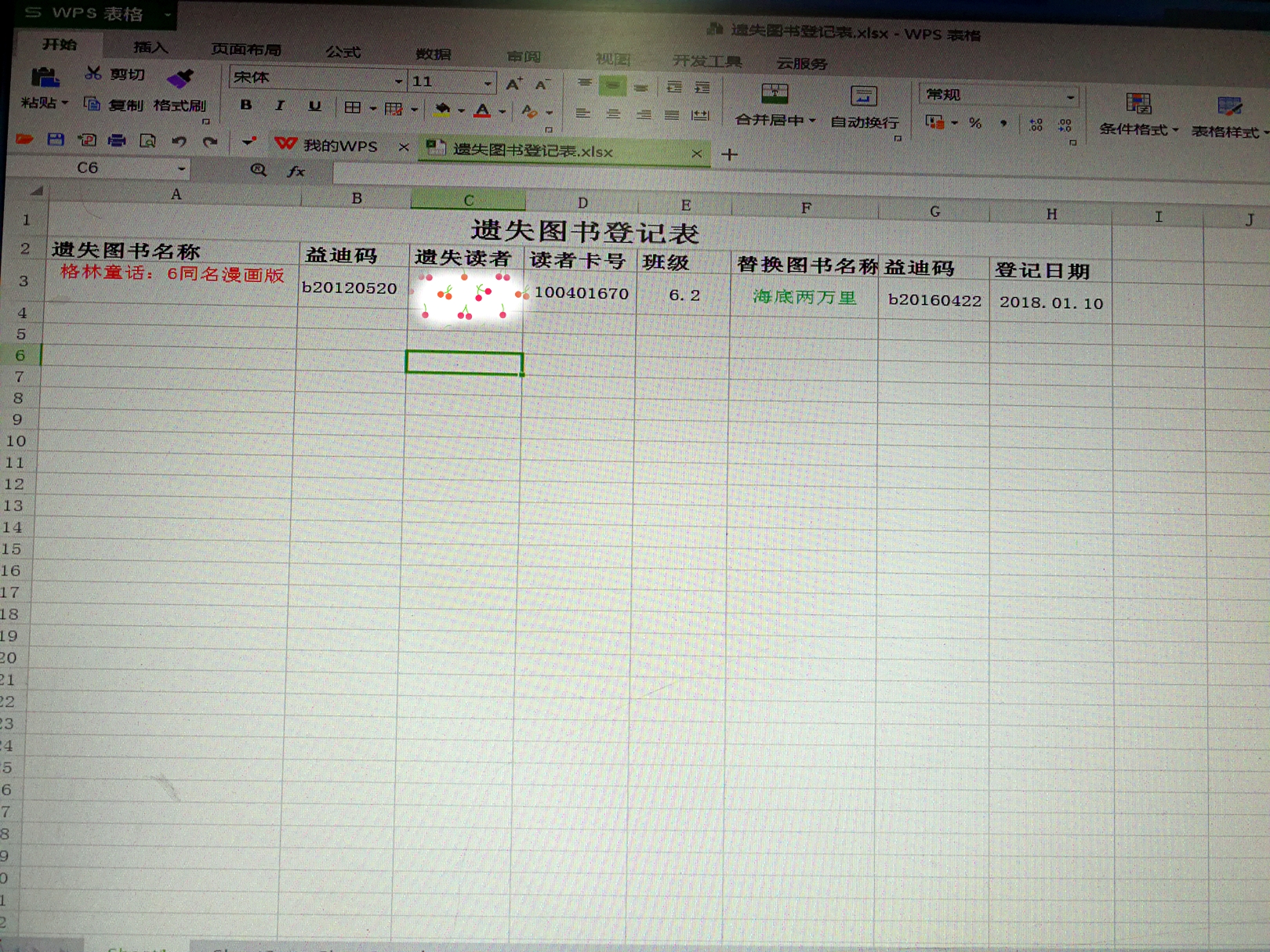Toggle italic formatting

pyautogui.click(x=280, y=105)
